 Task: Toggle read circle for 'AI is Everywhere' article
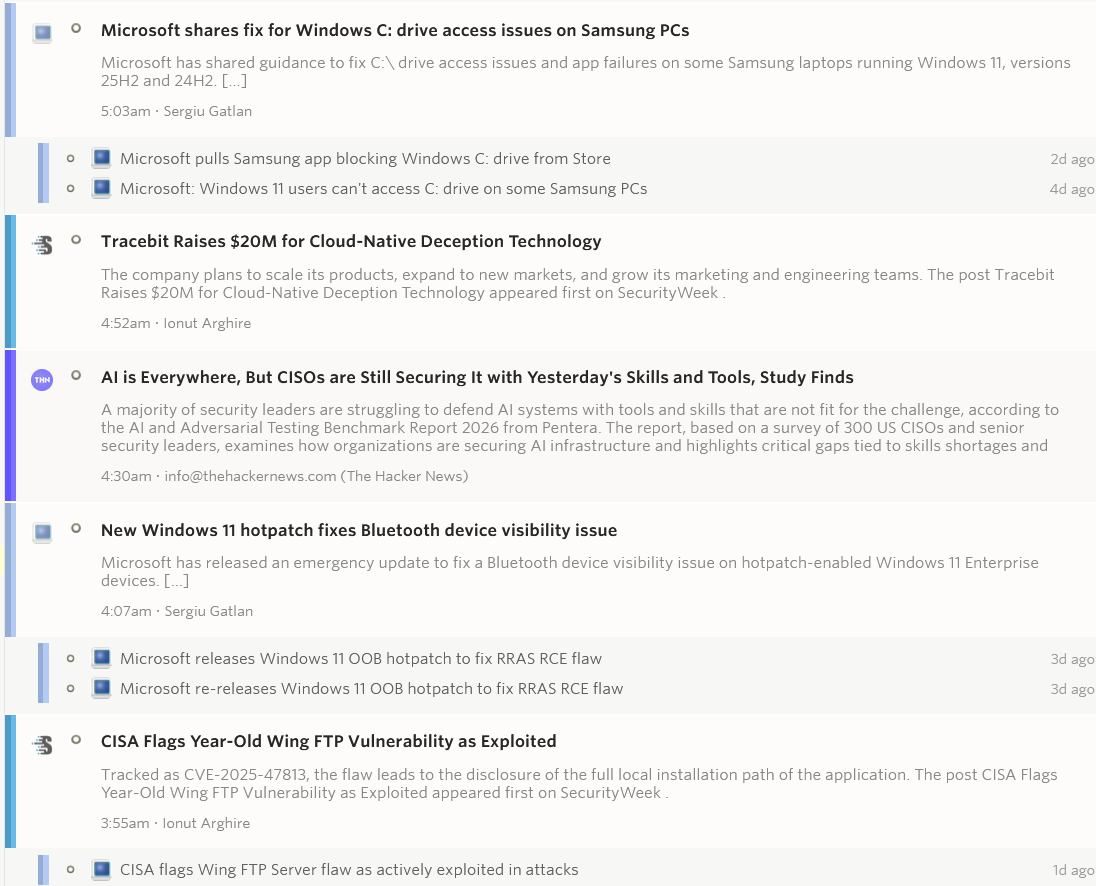(76, 376)
